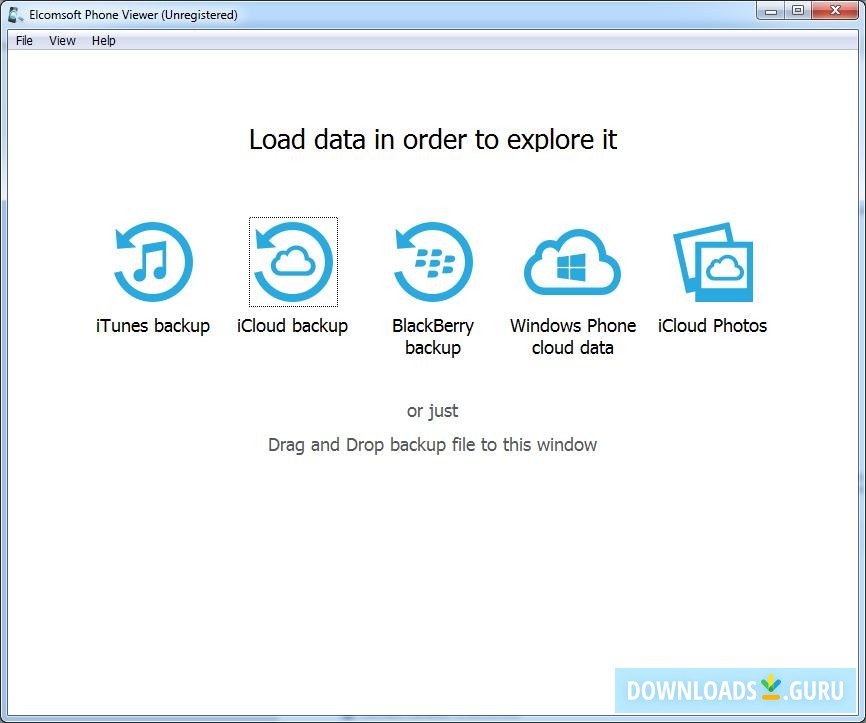Minimize the Elcomsoft Phone Viewer window
This screenshot has width=866, height=723.
point(769,10)
